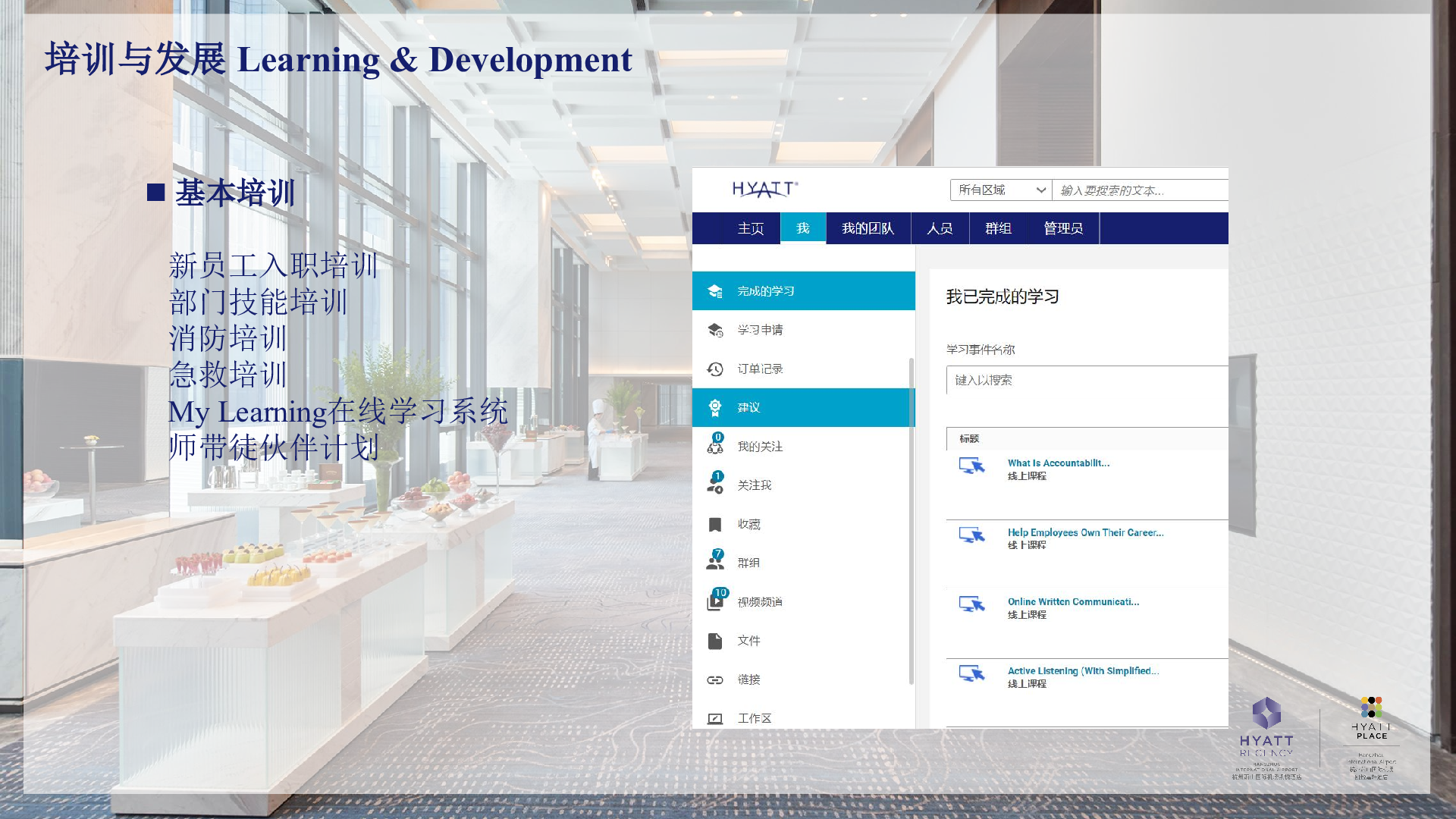The width and height of the screenshot is (1456, 819).
Task: Switch to the 我的团队 tab
Action: [x=868, y=228]
